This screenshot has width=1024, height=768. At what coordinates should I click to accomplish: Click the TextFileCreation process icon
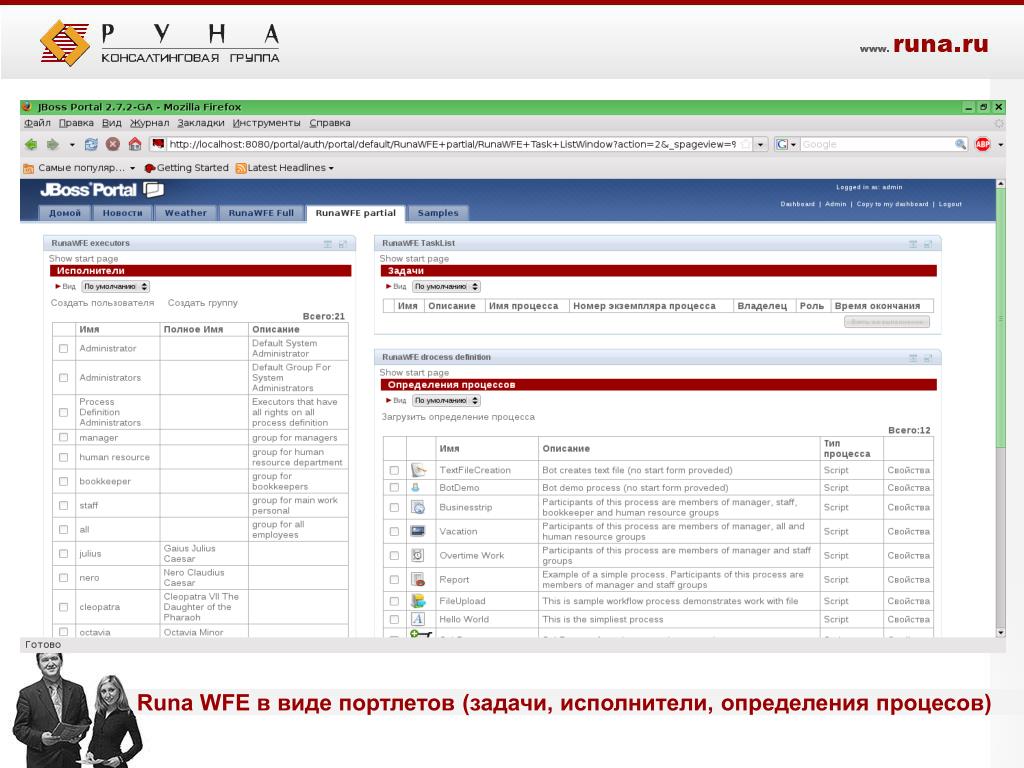[x=418, y=470]
